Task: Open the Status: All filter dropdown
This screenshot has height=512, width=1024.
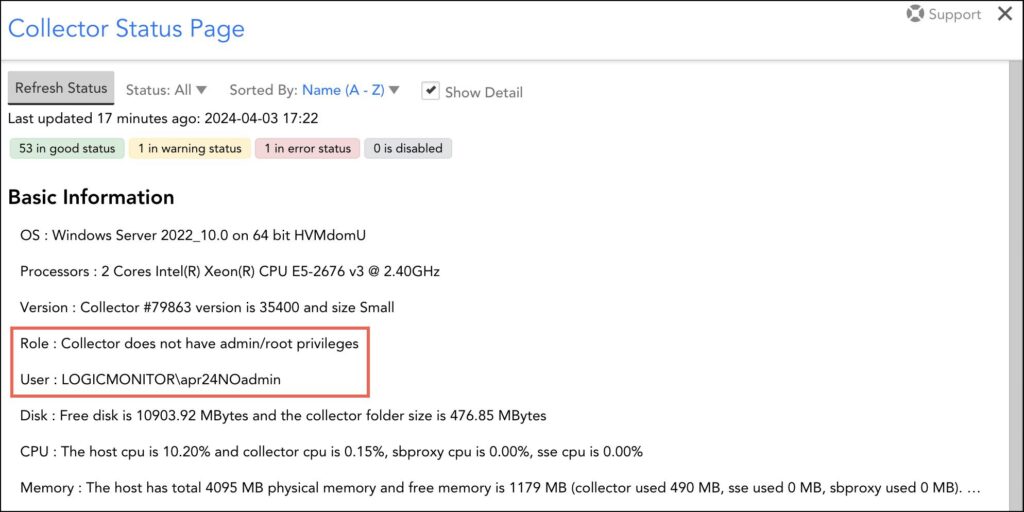Action: pos(166,90)
